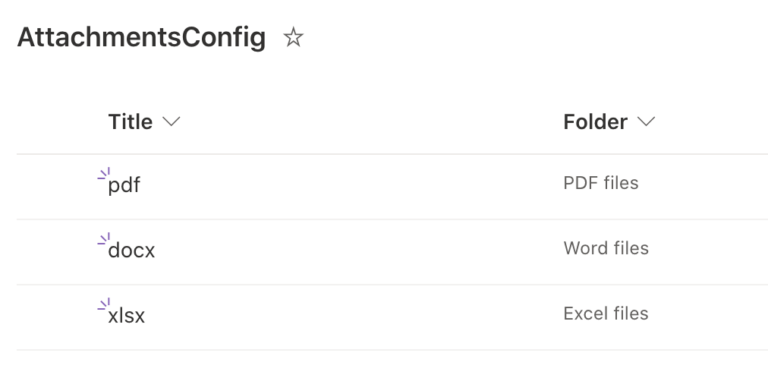Image resolution: width=768 pixels, height=375 pixels.
Task: Expand the Folder column chevron
Action: click(647, 121)
